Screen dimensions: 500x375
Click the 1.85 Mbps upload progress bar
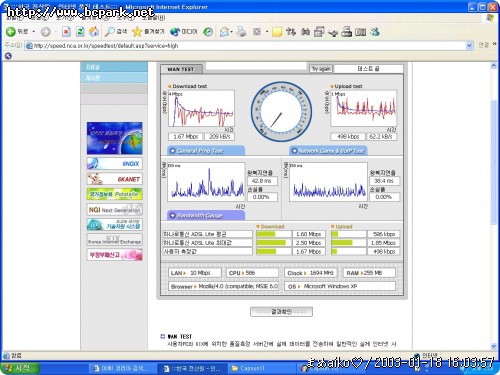(348, 243)
